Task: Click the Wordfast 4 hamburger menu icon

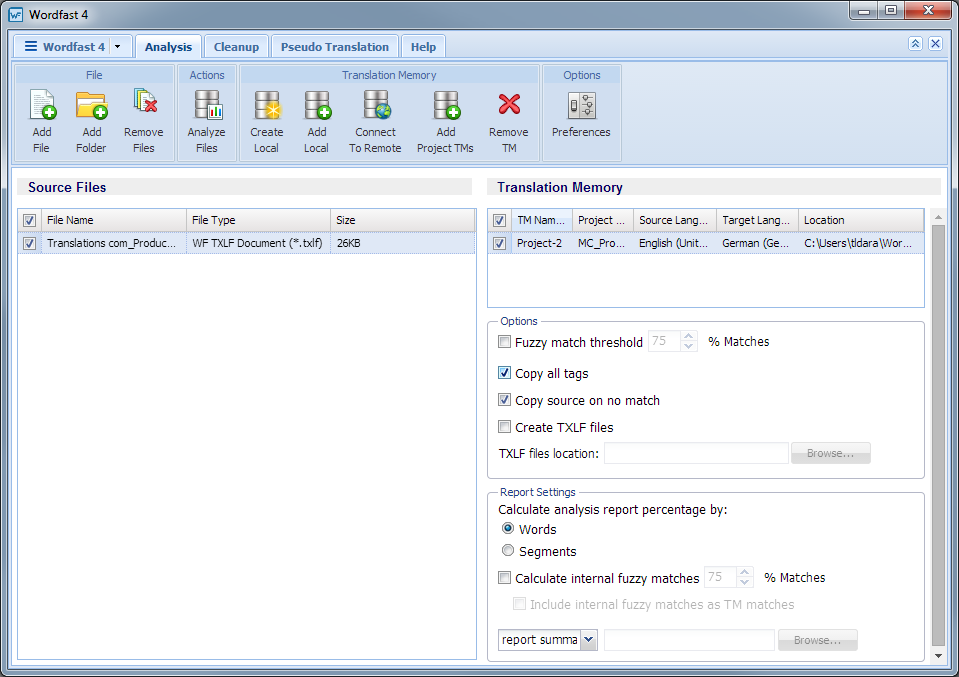Action: 31,46
